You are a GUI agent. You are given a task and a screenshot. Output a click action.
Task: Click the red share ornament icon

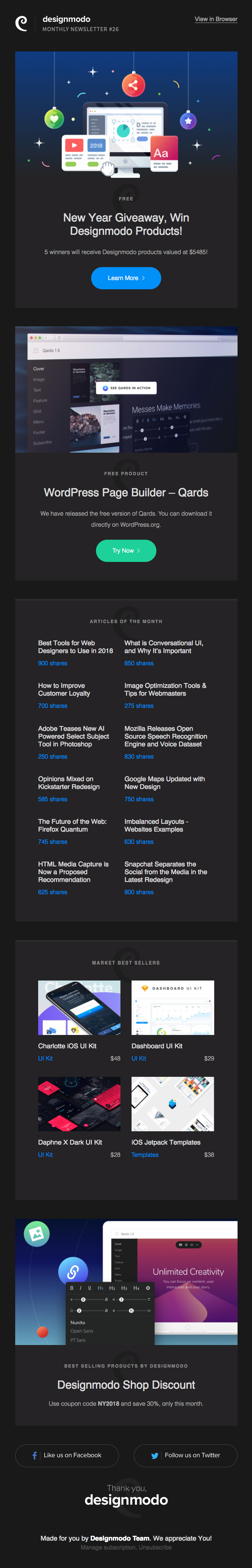coord(133,85)
